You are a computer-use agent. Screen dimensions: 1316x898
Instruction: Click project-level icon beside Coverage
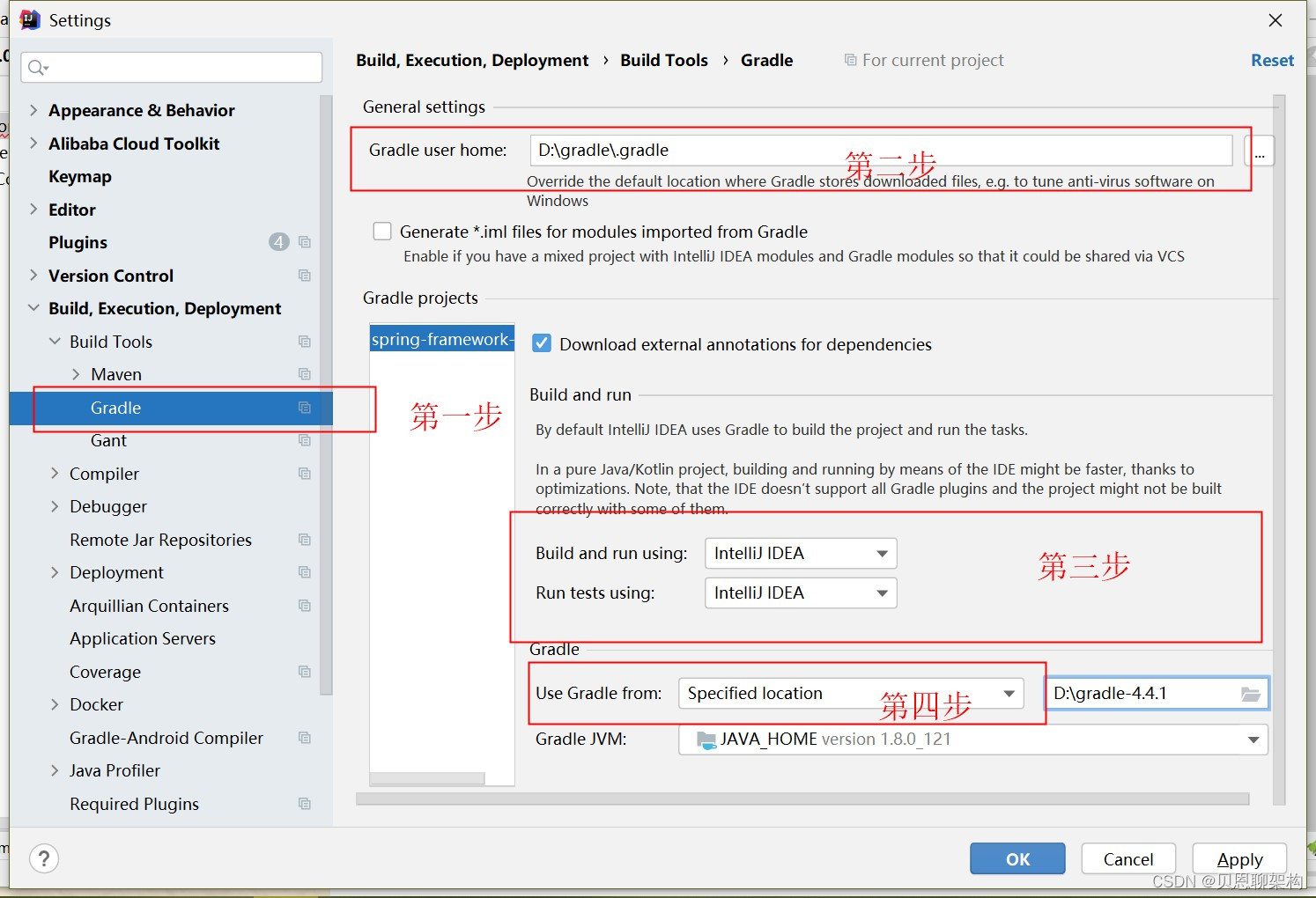coord(305,672)
